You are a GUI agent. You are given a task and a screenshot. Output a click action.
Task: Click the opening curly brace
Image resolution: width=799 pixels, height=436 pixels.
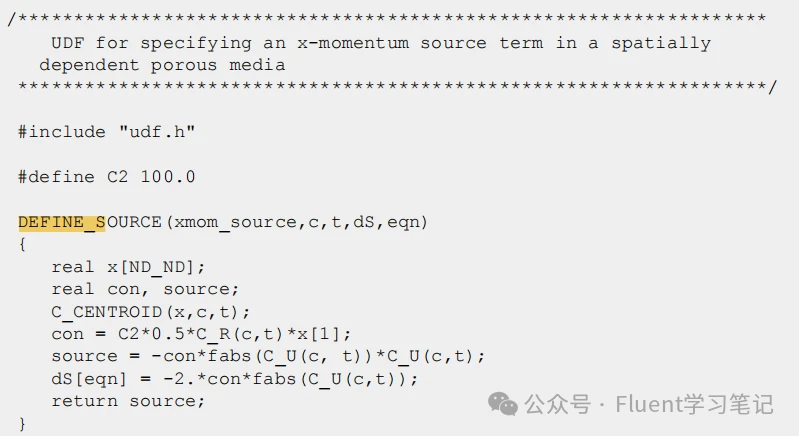pos(23,245)
